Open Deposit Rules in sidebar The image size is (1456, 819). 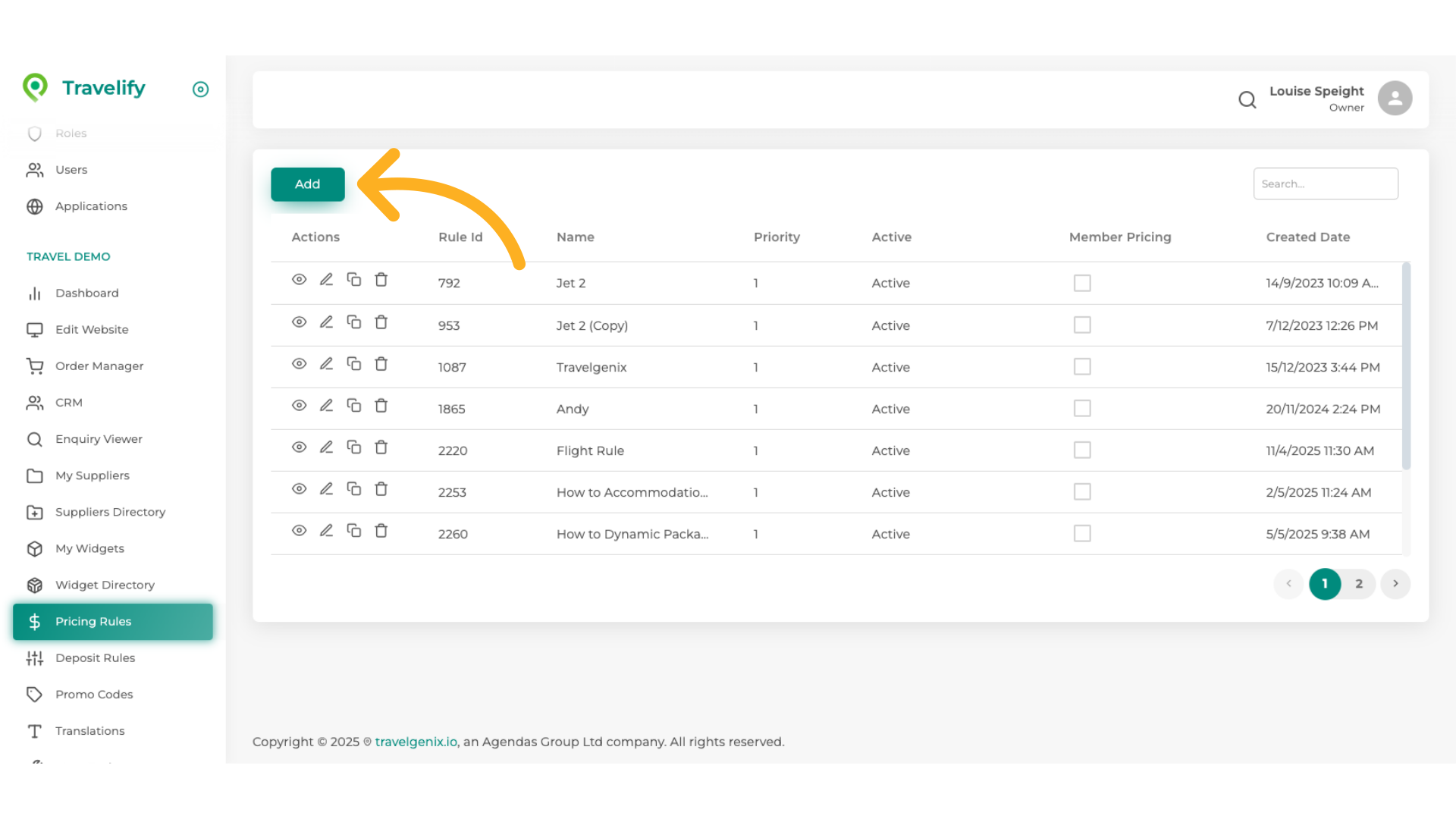pyautogui.click(x=95, y=658)
